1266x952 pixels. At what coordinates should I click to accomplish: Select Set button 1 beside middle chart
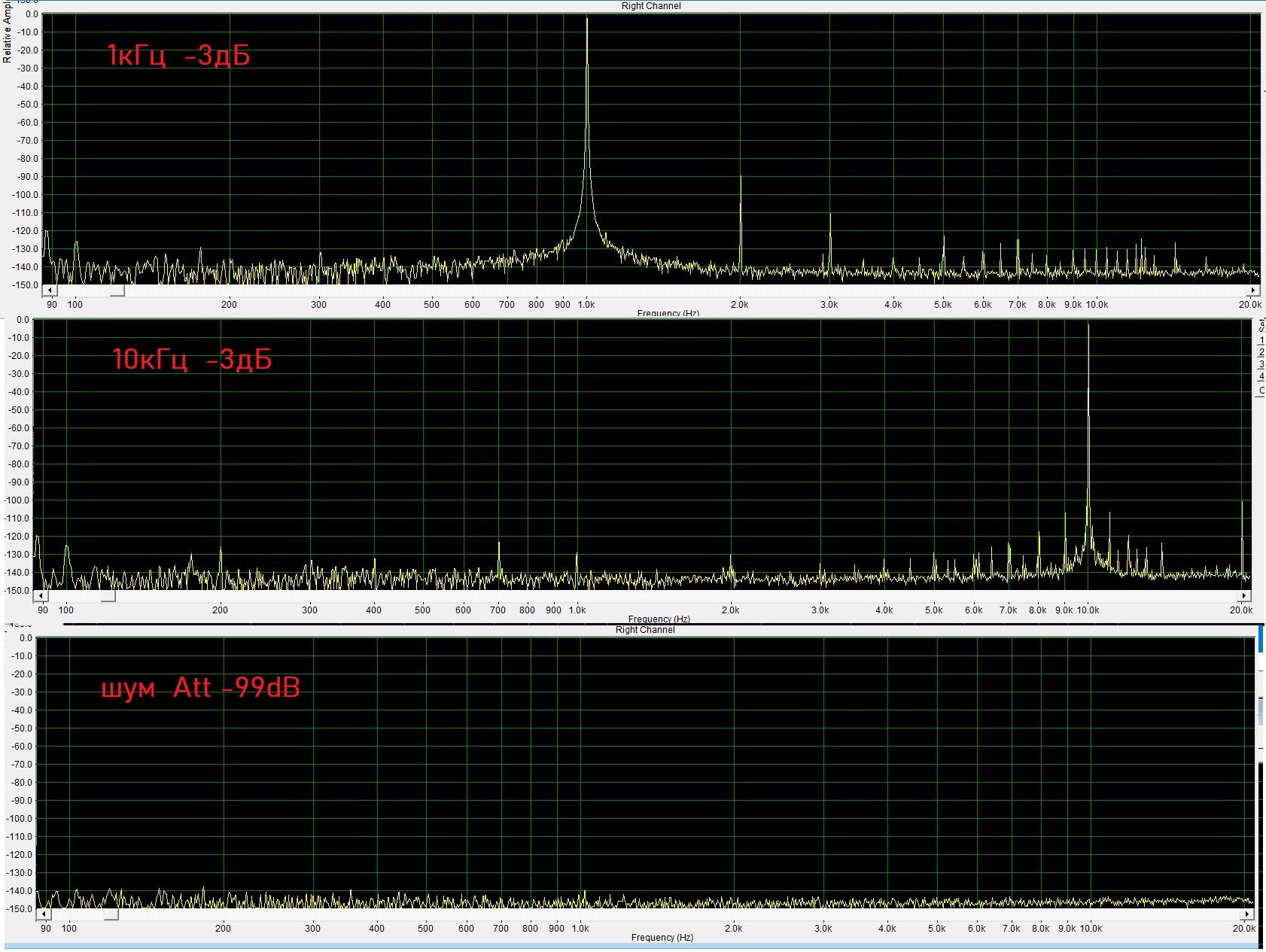click(1261, 340)
